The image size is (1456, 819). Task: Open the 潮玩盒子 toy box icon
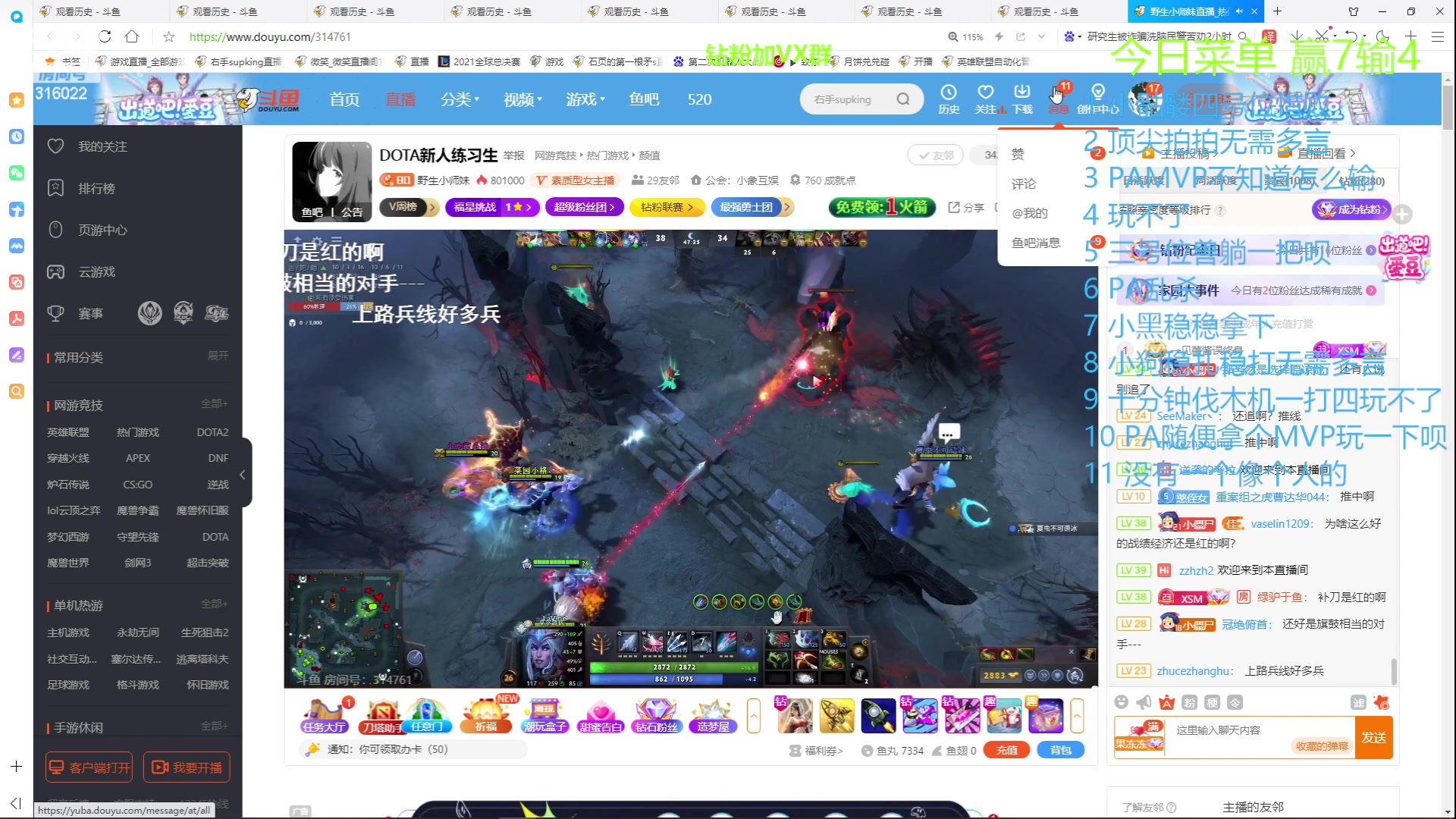(544, 717)
